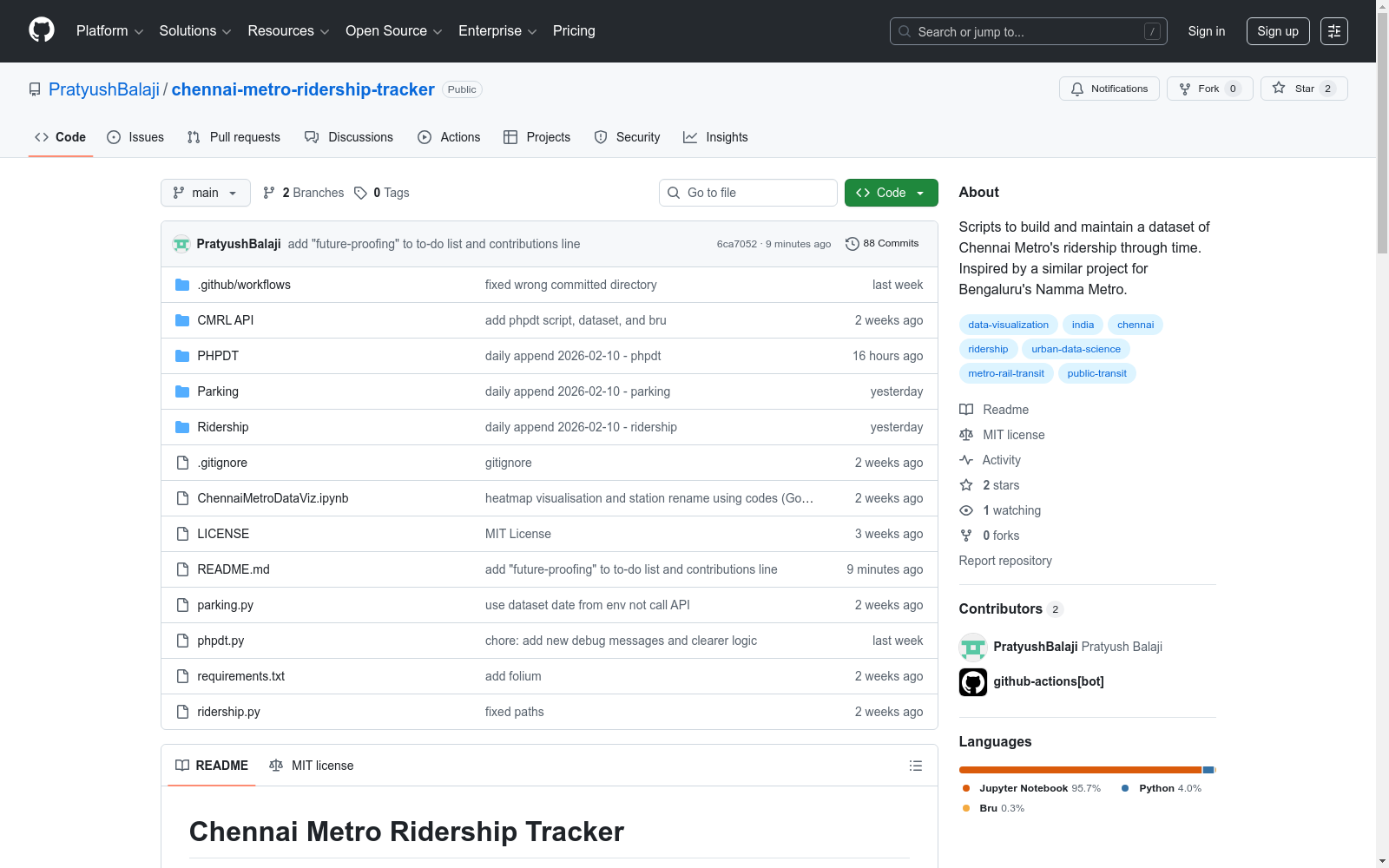Click the PHPDT folder icon
The image size is (1389, 868).
tap(182, 356)
